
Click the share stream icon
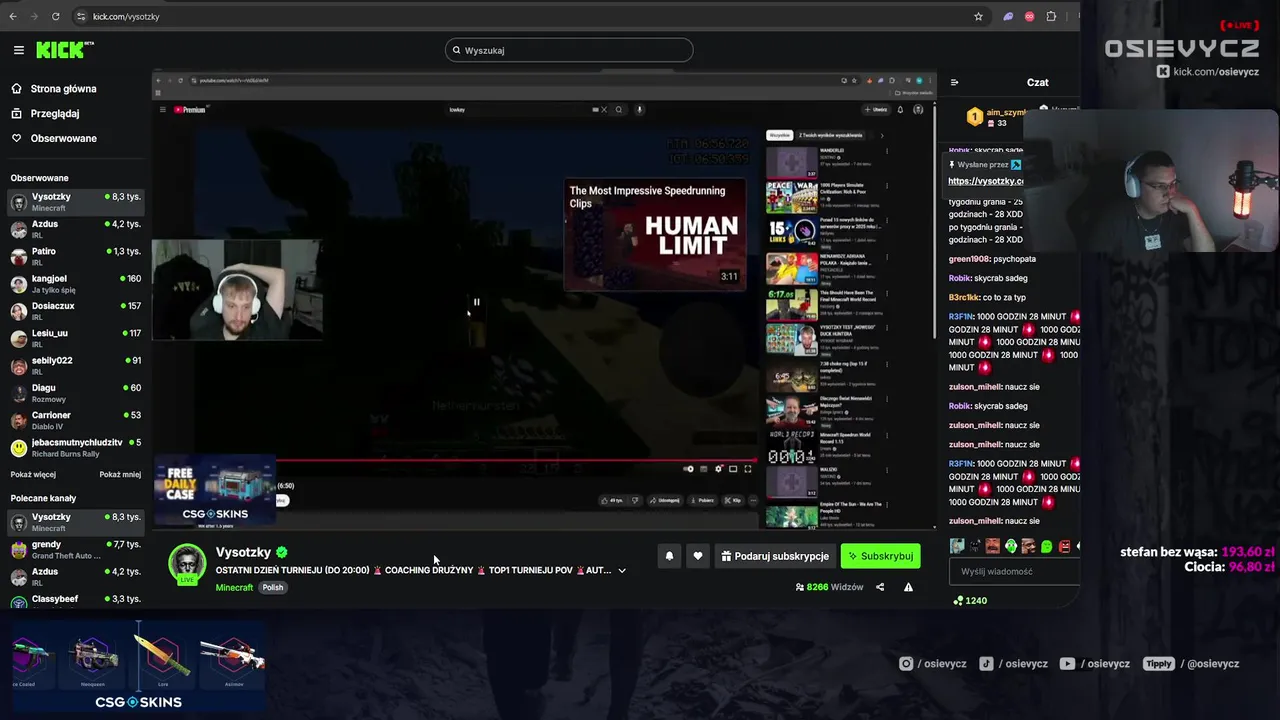880,587
